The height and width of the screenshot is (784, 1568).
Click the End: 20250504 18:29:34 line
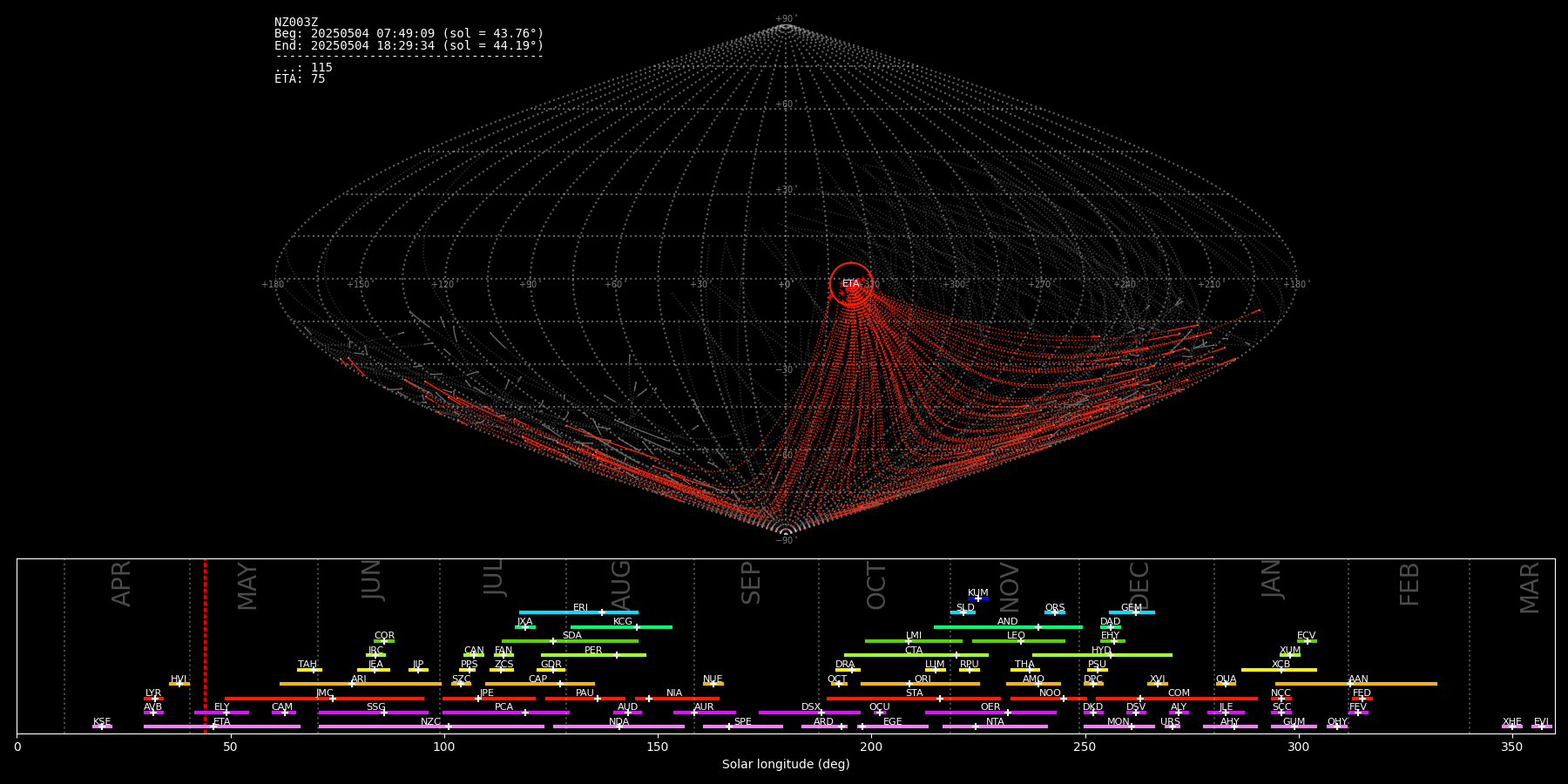409,45
